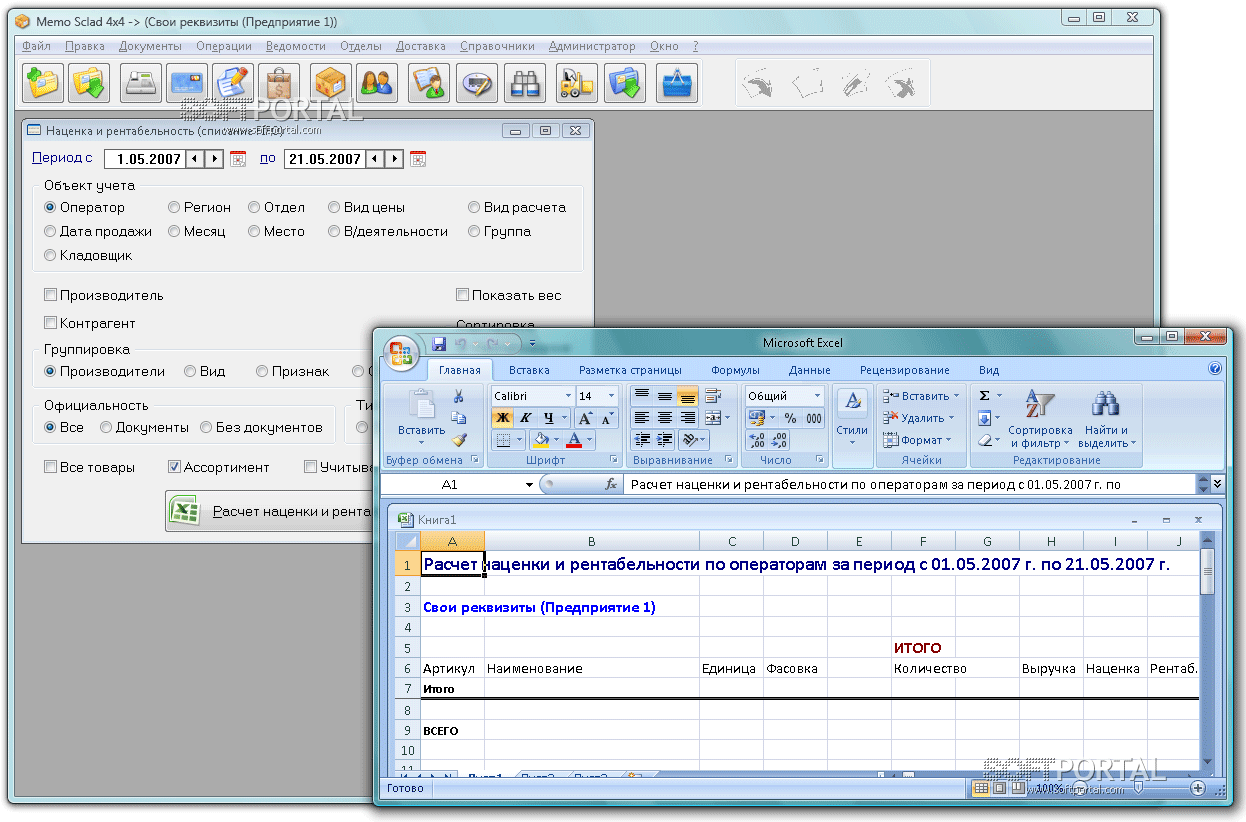Click the end date field 21.05.2007
Image resolution: width=1246 pixels, height=822 pixels.
(324, 159)
